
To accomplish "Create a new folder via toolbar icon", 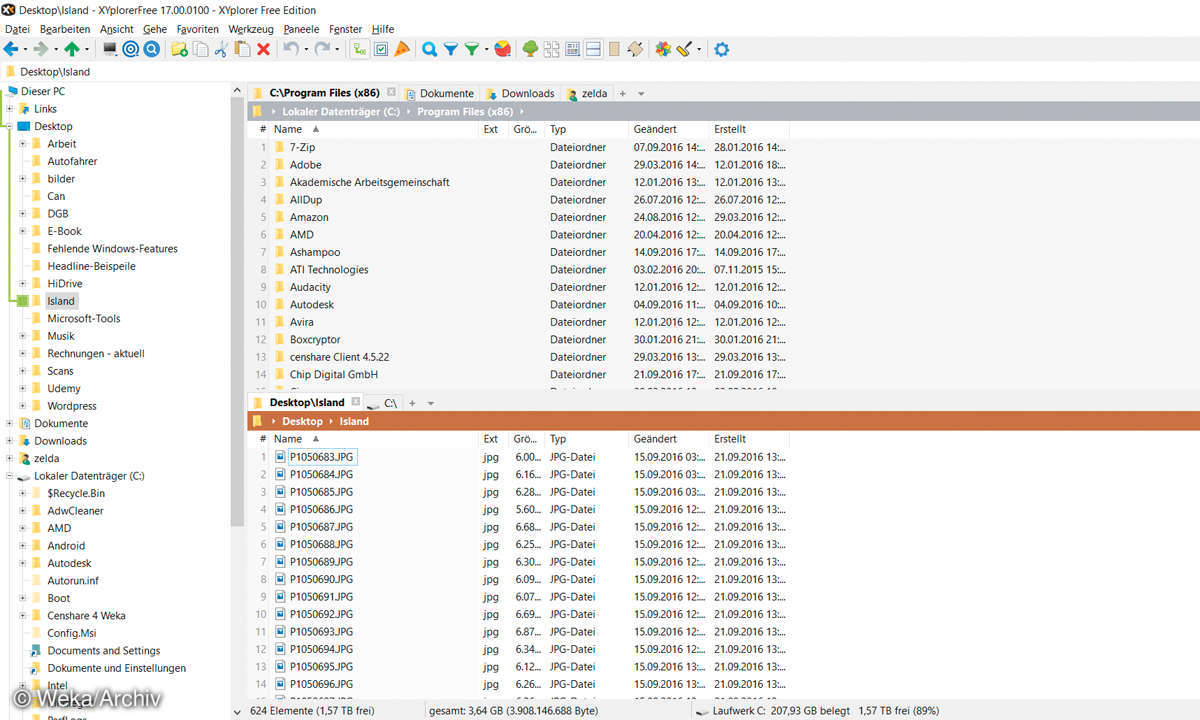I will click(x=179, y=49).
